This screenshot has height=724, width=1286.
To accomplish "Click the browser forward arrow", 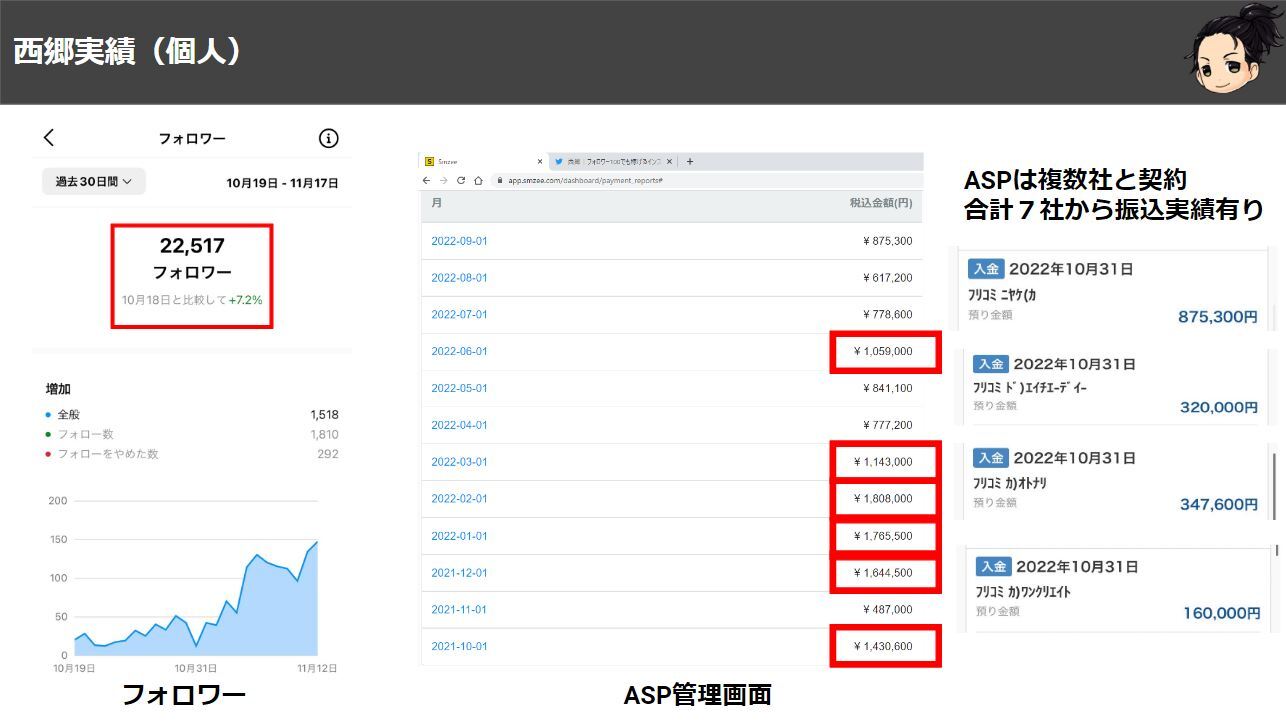I will point(443,180).
